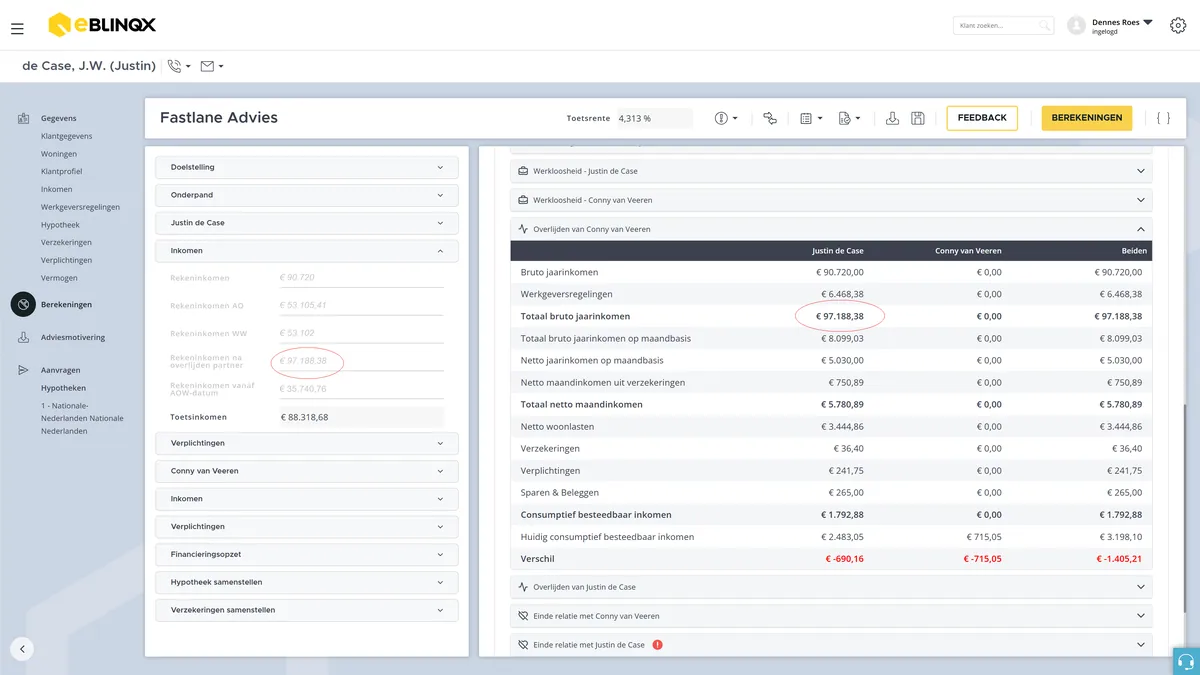Open Adviesmotivering in the sidebar
The height and width of the screenshot is (675, 1200).
click(x=73, y=338)
